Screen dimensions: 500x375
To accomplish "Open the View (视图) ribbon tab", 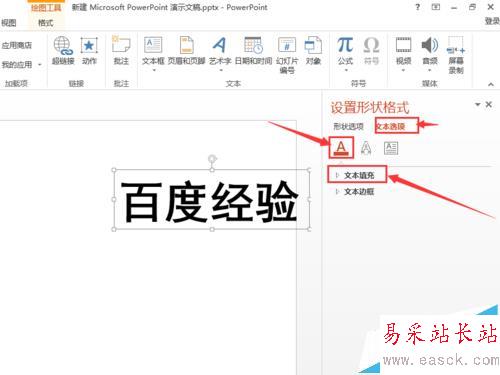I will 9,23.
